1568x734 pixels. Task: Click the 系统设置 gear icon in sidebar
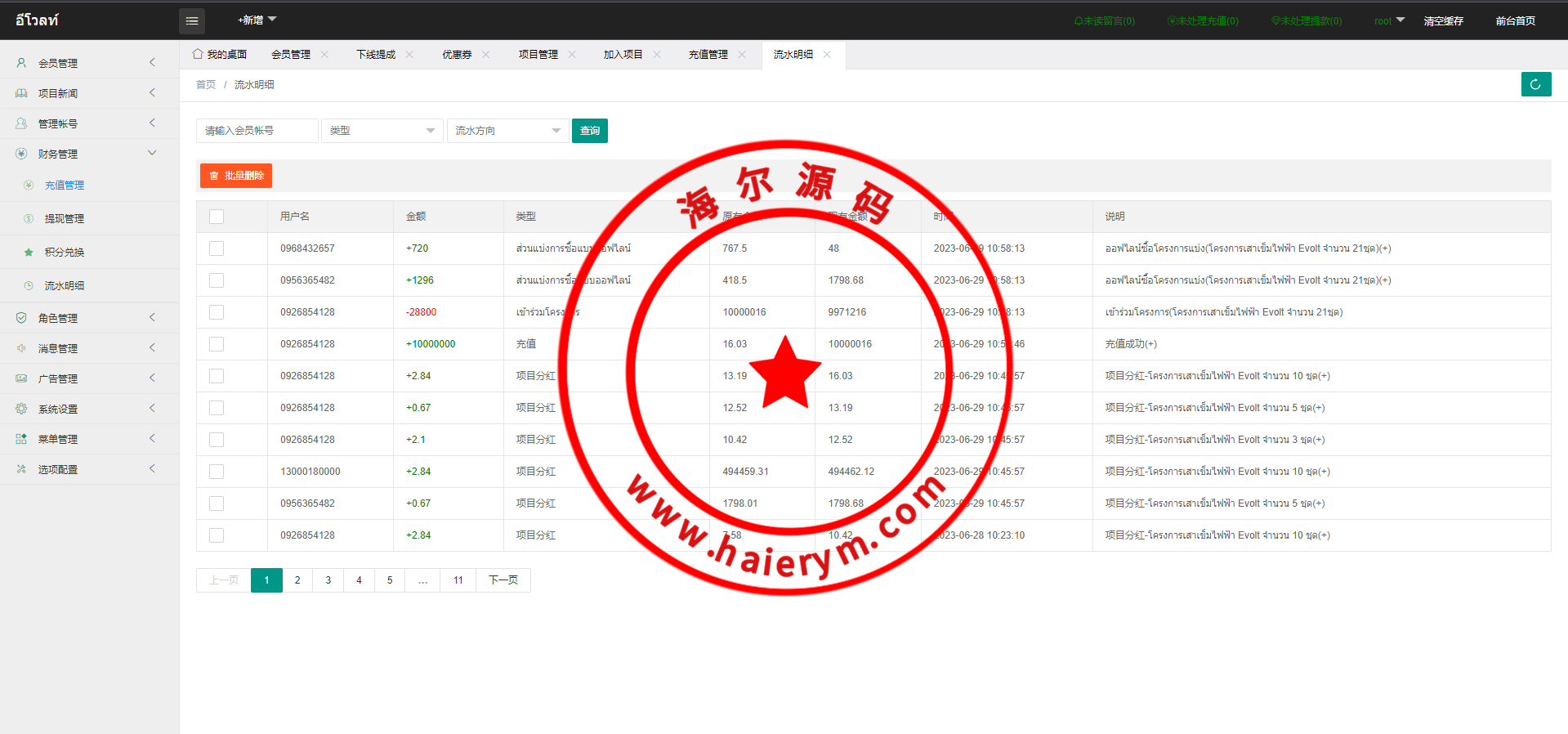(x=22, y=409)
